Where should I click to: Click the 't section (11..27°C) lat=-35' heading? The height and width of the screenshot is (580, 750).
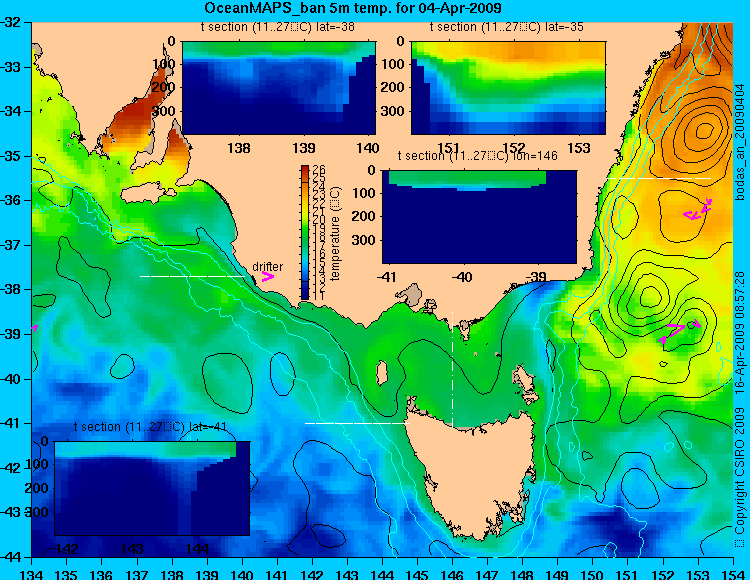[x=507, y=27]
